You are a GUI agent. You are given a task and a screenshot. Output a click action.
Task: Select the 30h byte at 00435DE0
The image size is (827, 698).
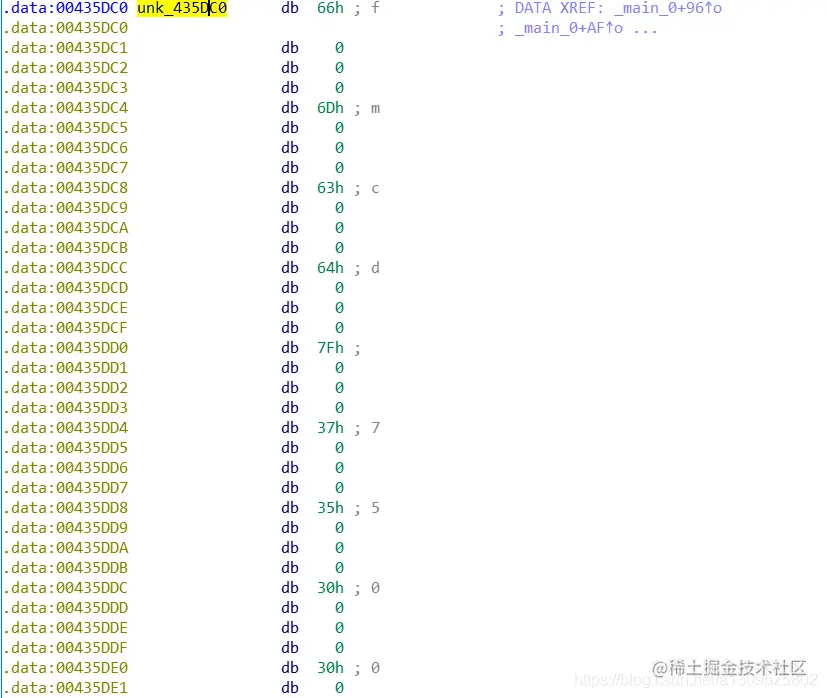330,668
